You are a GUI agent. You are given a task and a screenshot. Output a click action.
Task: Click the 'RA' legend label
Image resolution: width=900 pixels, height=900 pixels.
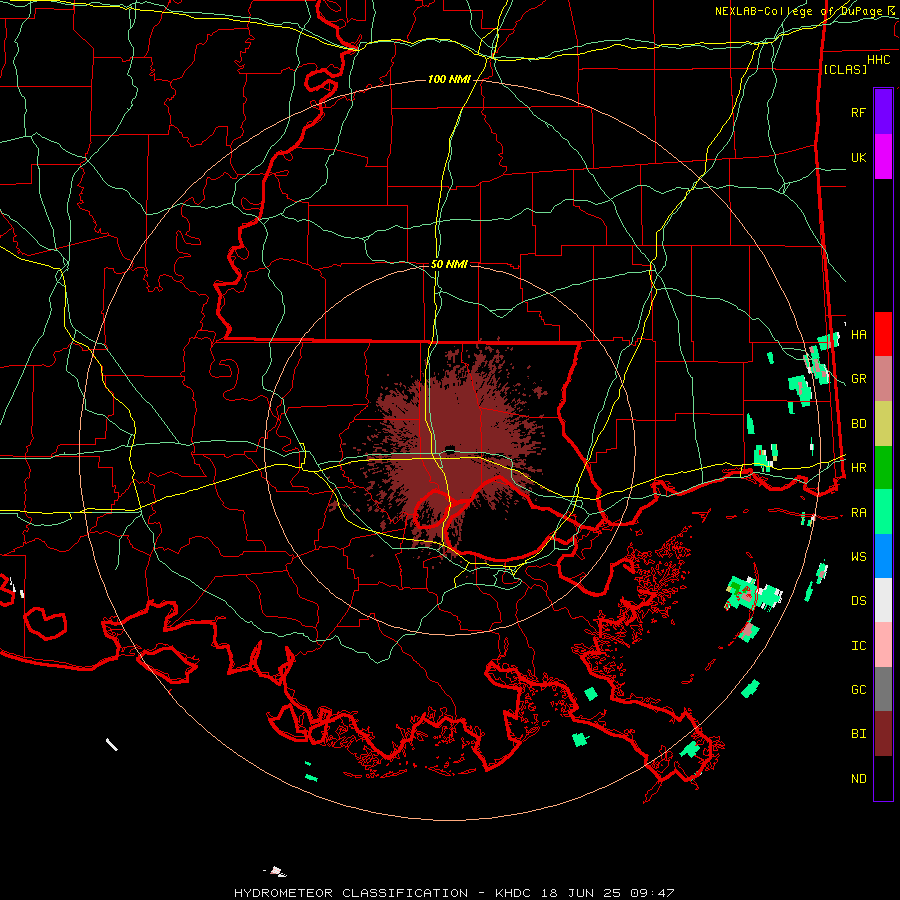[x=858, y=513]
